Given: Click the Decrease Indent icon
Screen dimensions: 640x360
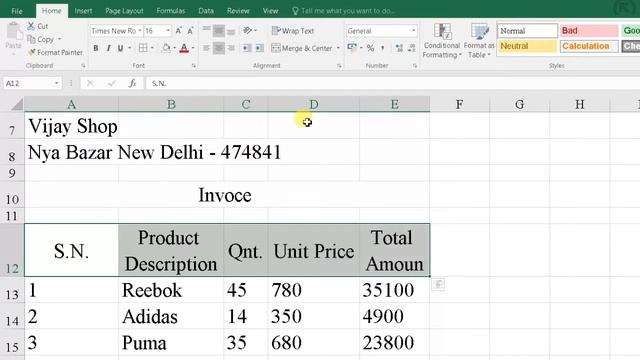Looking at the screenshot, I should point(247,48).
